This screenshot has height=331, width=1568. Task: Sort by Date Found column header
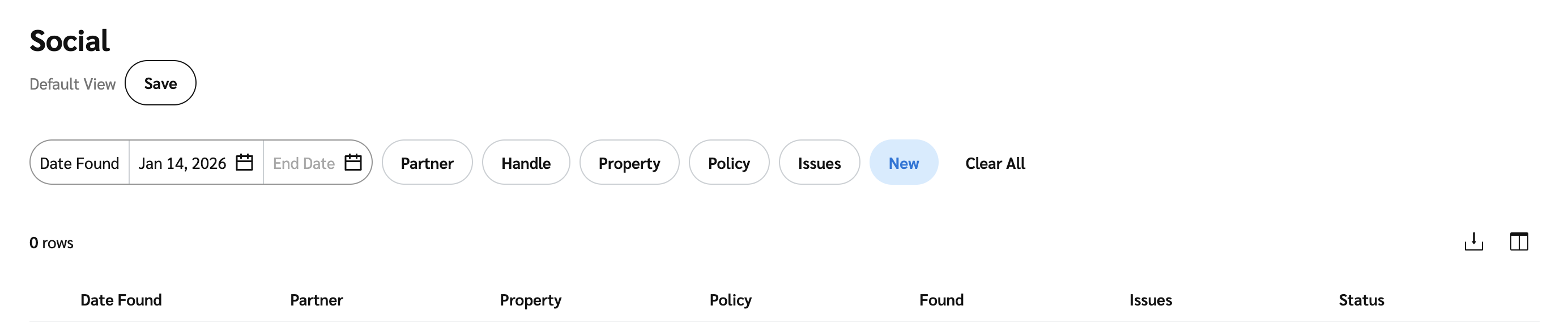[121, 300]
